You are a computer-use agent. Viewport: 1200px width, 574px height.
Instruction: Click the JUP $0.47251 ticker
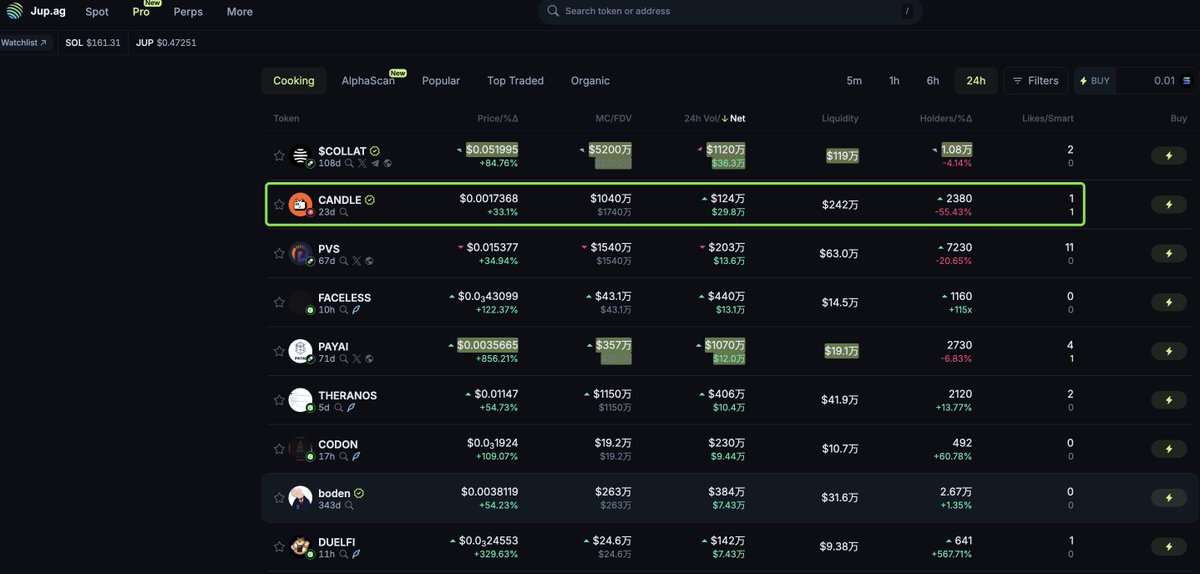(x=166, y=43)
